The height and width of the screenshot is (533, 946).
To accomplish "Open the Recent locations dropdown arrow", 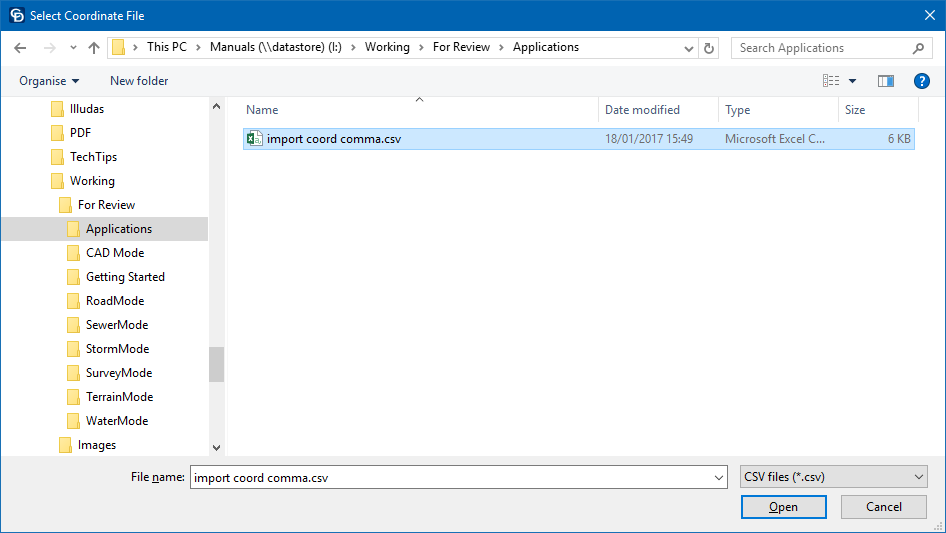I will click(x=73, y=48).
